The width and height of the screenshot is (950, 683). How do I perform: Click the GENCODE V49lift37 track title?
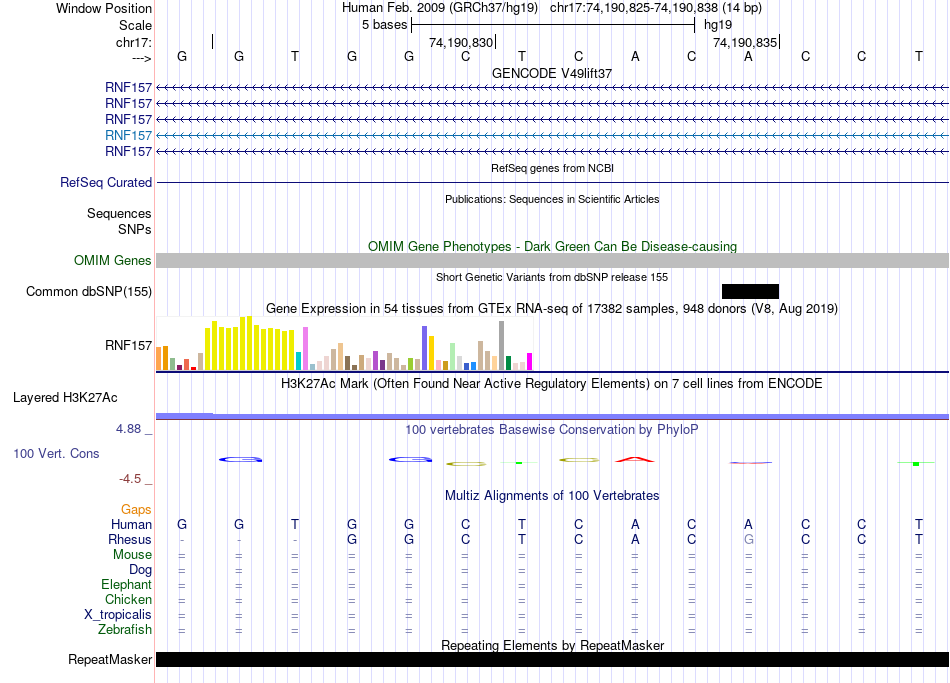pos(552,73)
